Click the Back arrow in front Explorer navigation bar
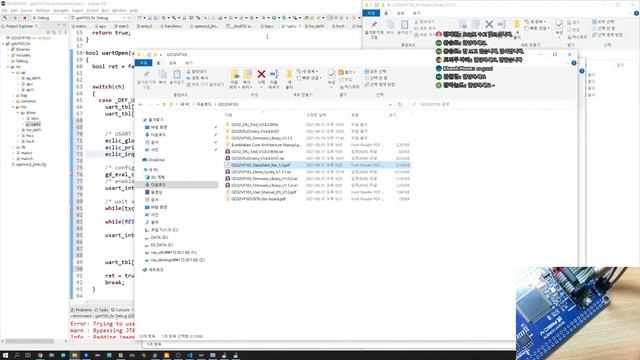 (140, 104)
